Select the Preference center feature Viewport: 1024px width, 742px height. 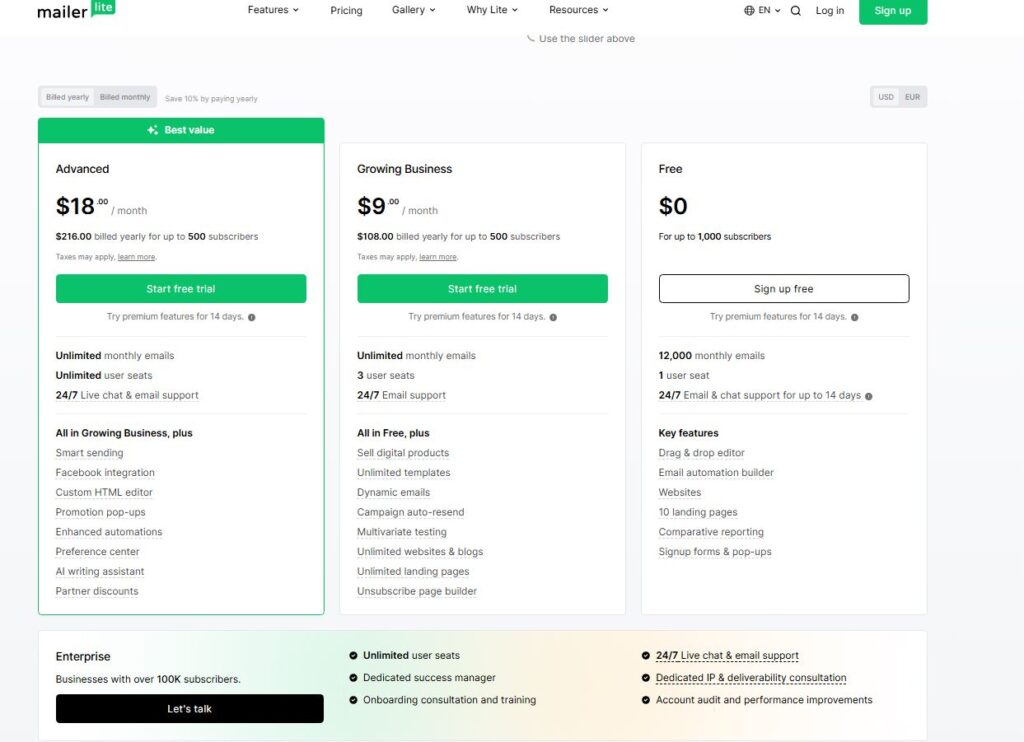point(97,551)
